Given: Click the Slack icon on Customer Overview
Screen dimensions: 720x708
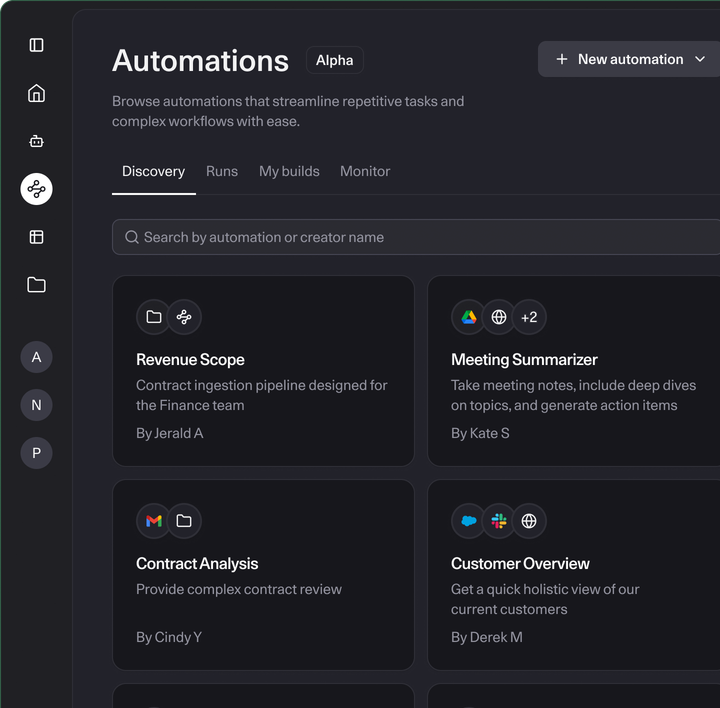Looking at the screenshot, I should pos(499,521).
